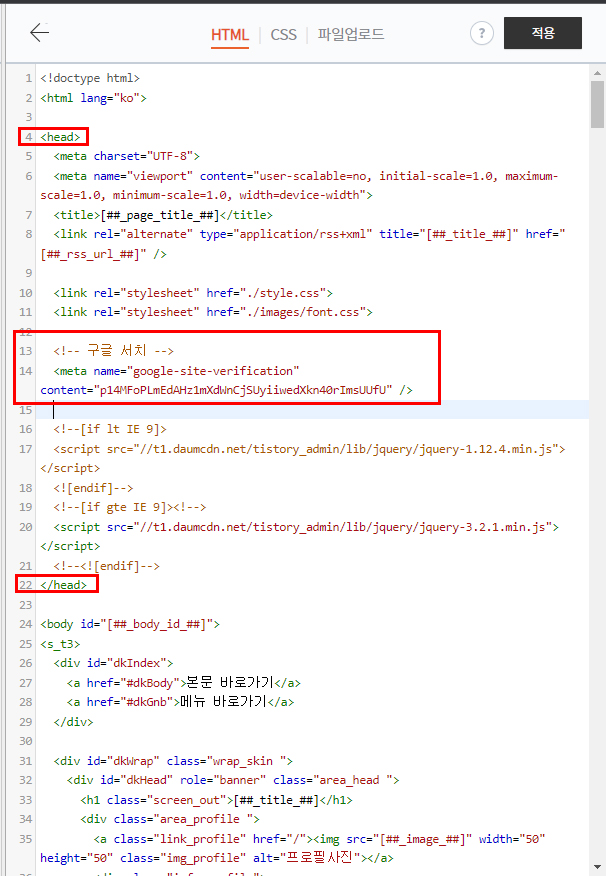Click the link rel="alternate" rss line
This screenshot has width=606, height=876.
pyautogui.click(x=303, y=244)
